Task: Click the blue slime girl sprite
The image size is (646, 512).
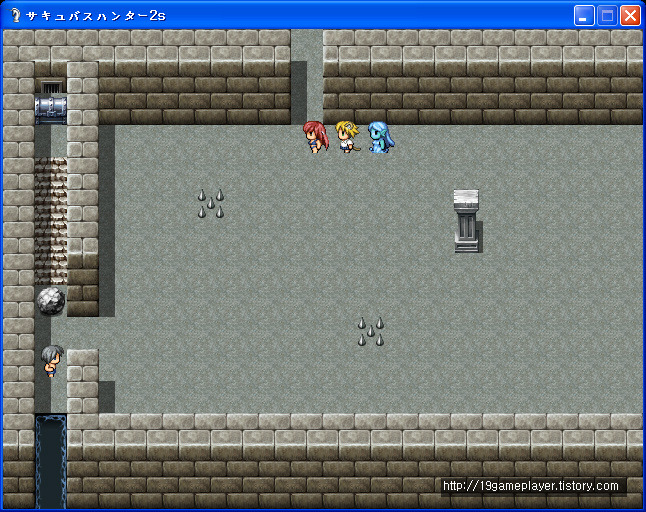Action: 381,137
